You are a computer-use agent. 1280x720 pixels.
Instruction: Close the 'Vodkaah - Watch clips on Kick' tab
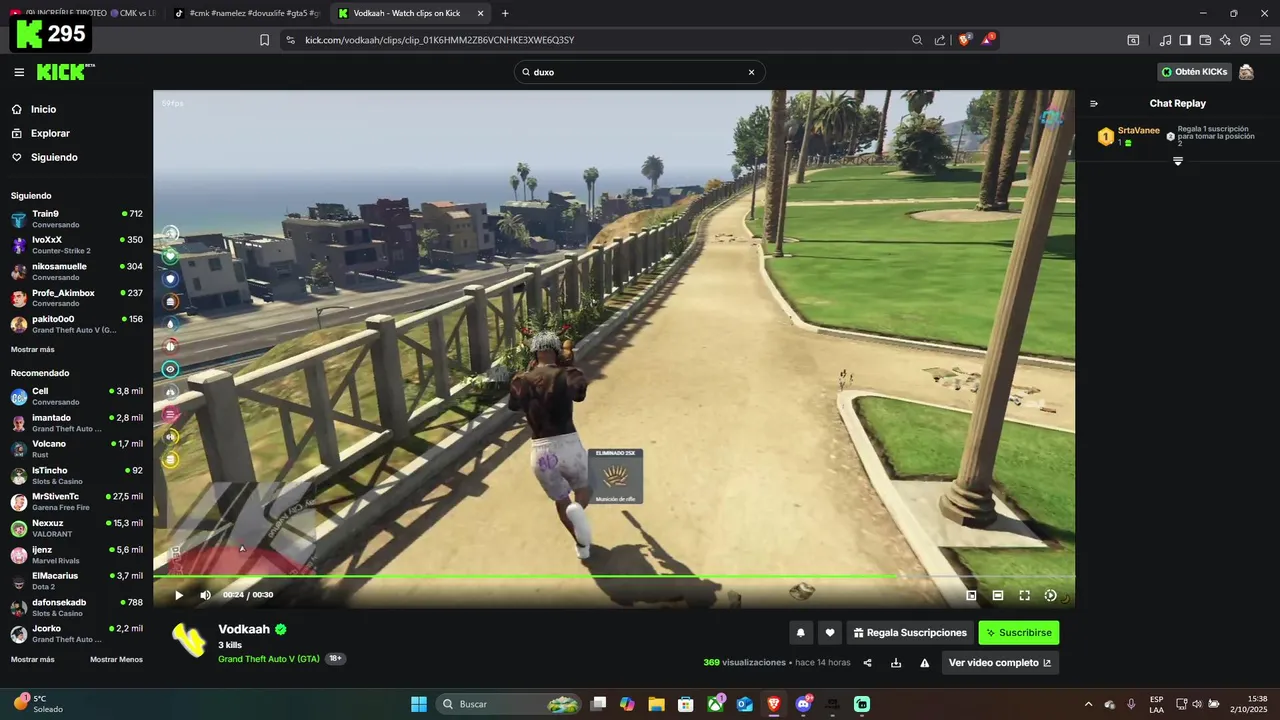pyautogui.click(x=480, y=13)
